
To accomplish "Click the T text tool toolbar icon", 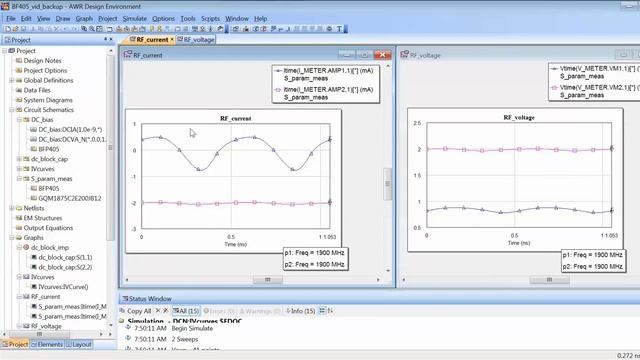I will click(339, 29).
